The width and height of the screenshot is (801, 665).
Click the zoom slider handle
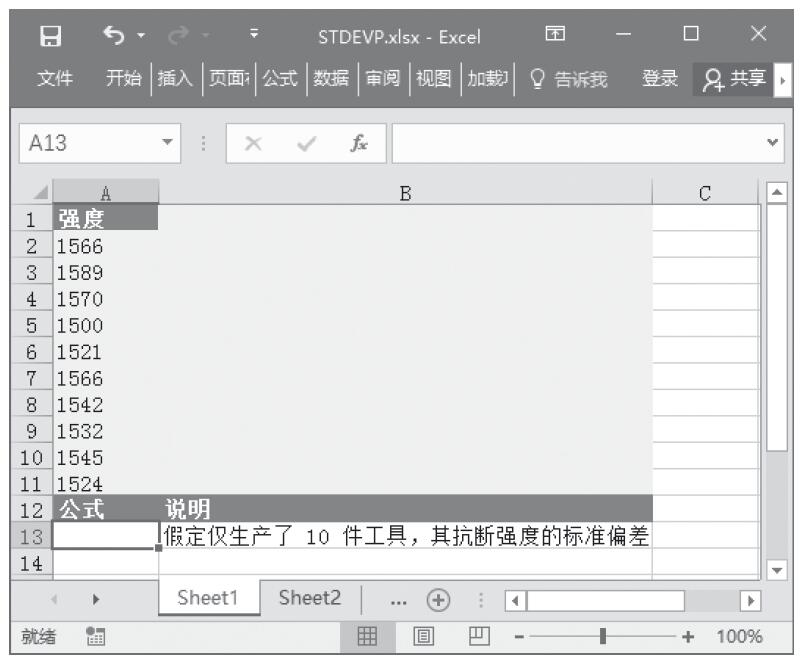pos(602,637)
